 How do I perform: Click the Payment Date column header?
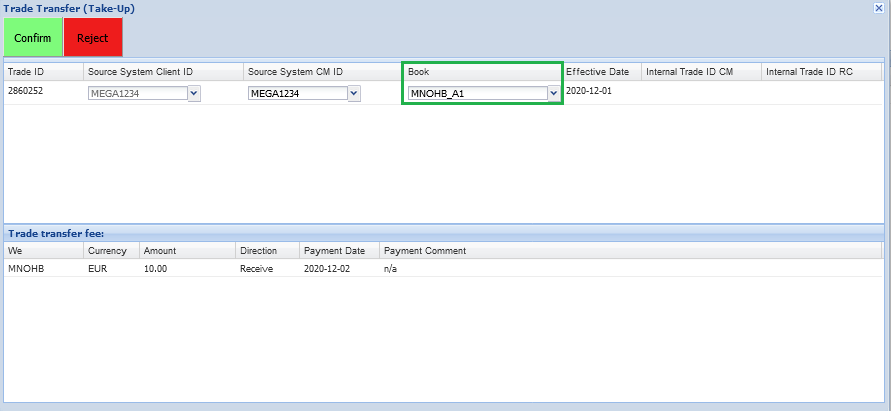334,250
